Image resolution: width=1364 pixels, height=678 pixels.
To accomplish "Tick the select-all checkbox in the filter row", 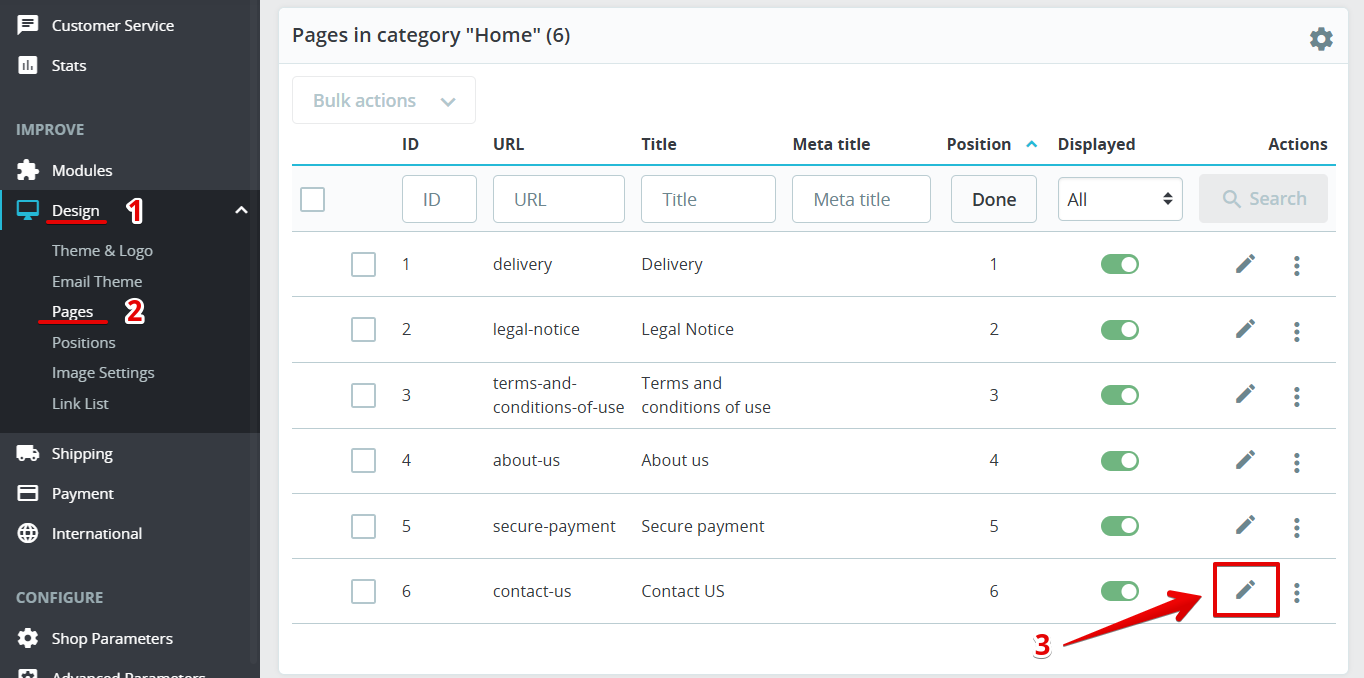I will click(x=313, y=199).
